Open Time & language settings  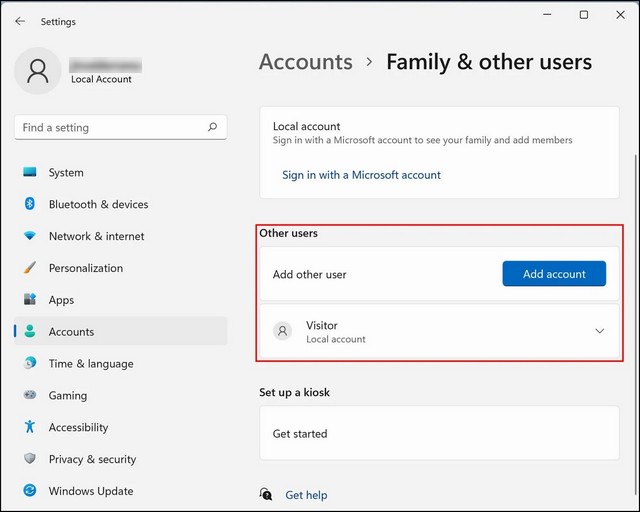[x=120, y=363]
